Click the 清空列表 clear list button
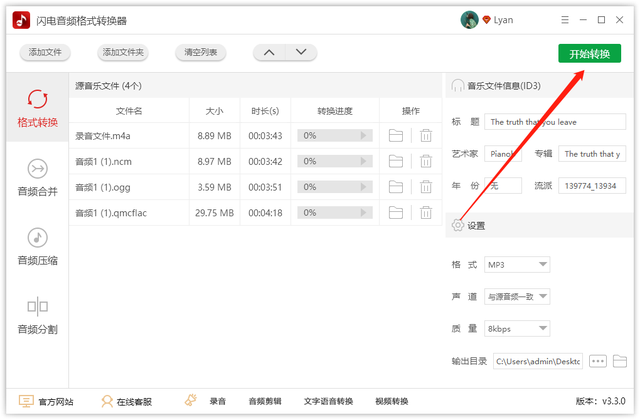The width and height of the screenshot is (640, 420). (200, 52)
